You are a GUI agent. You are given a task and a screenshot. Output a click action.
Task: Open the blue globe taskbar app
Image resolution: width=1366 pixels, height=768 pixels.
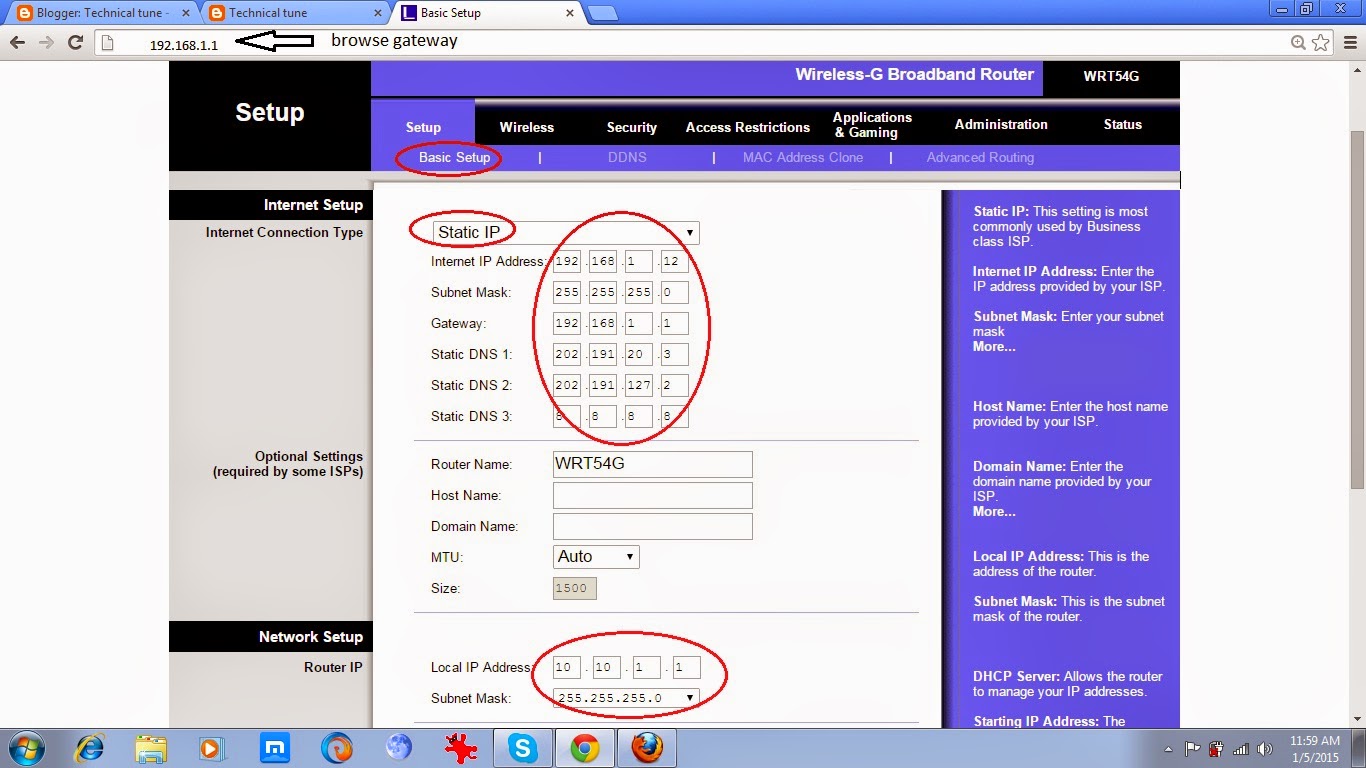pyautogui.click(x=399, y=748)
